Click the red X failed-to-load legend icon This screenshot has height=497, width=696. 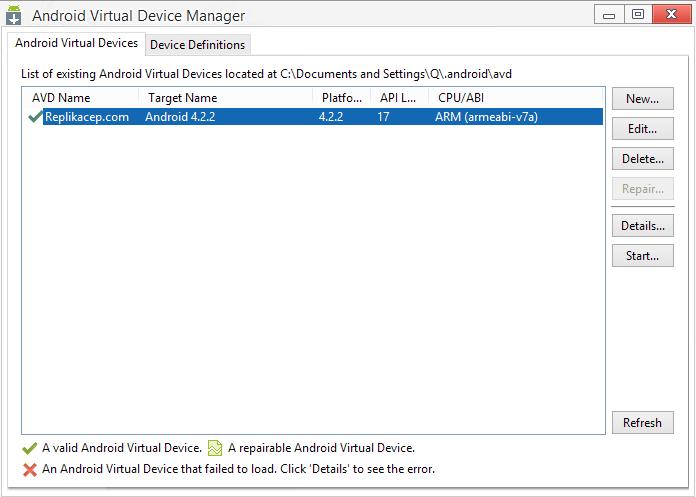click(x=29, y=469)
